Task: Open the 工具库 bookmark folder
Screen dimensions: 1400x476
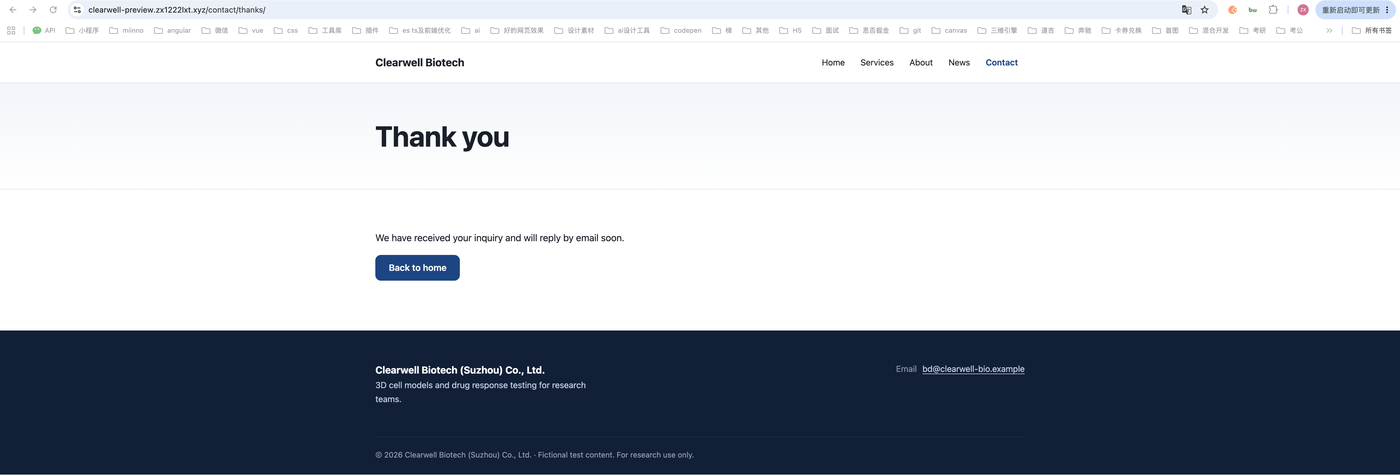Action: point(325,30)
